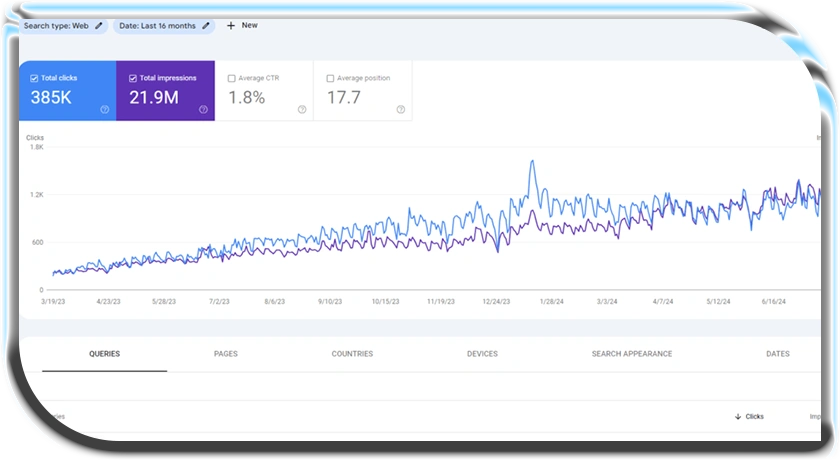Open the SEARCH APPEARANCE tab
The width and height of the screenshot is (840, 460).
[631, 354]
